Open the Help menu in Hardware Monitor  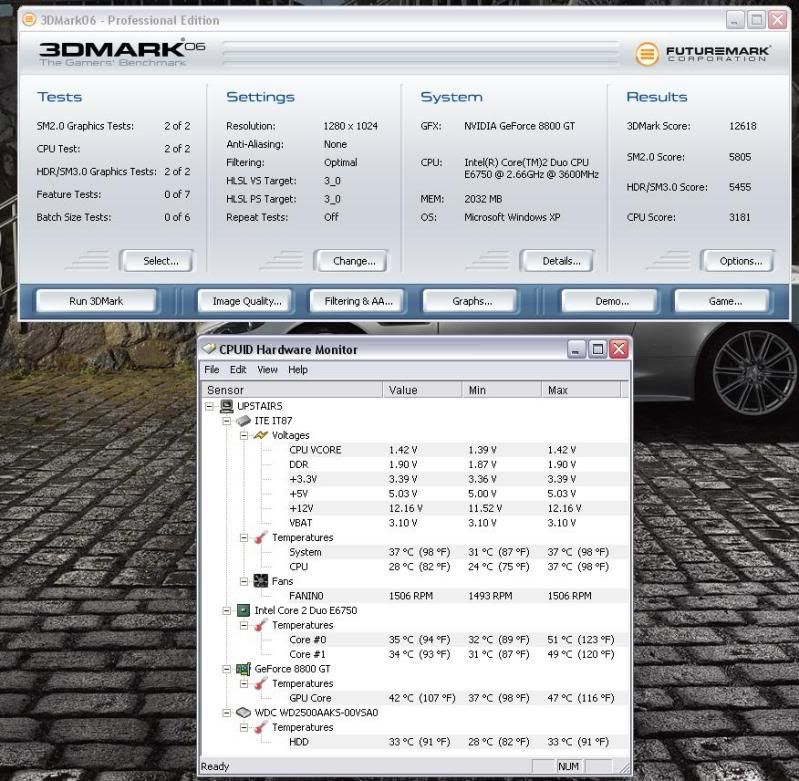click(x=298, y=369)
